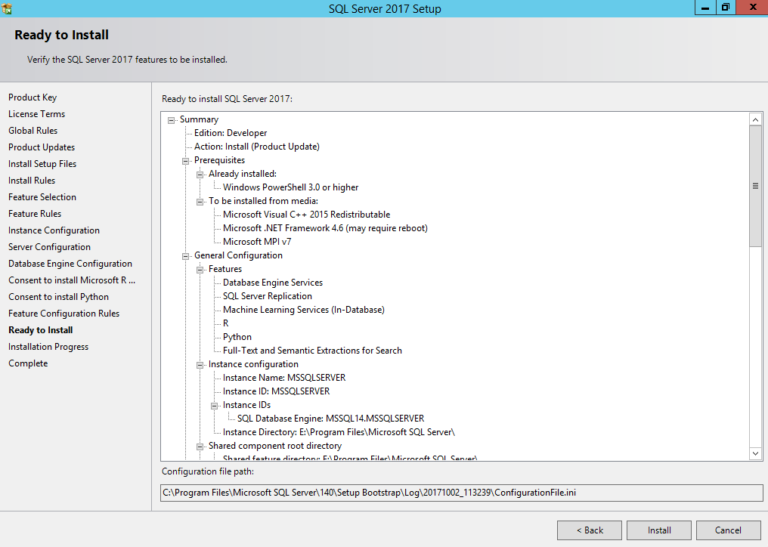
Task: Click the Configuration file path field
Action: click(x=461, y=493)
